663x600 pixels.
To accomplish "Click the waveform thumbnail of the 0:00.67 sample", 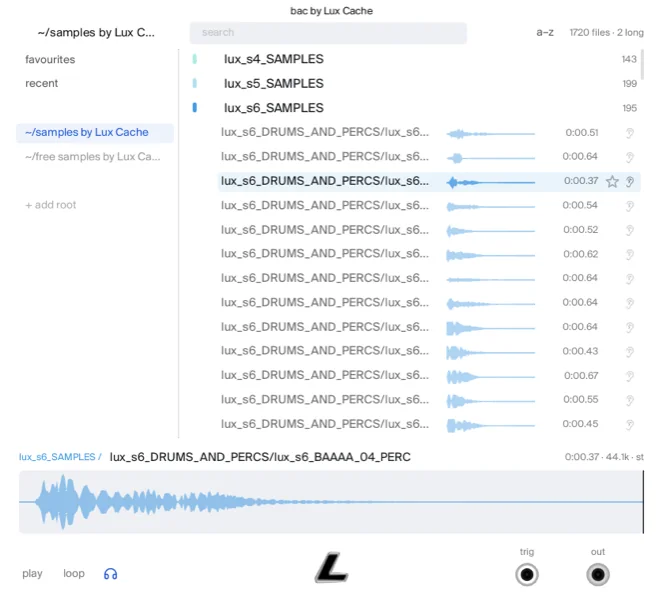I will click(490, 377).
